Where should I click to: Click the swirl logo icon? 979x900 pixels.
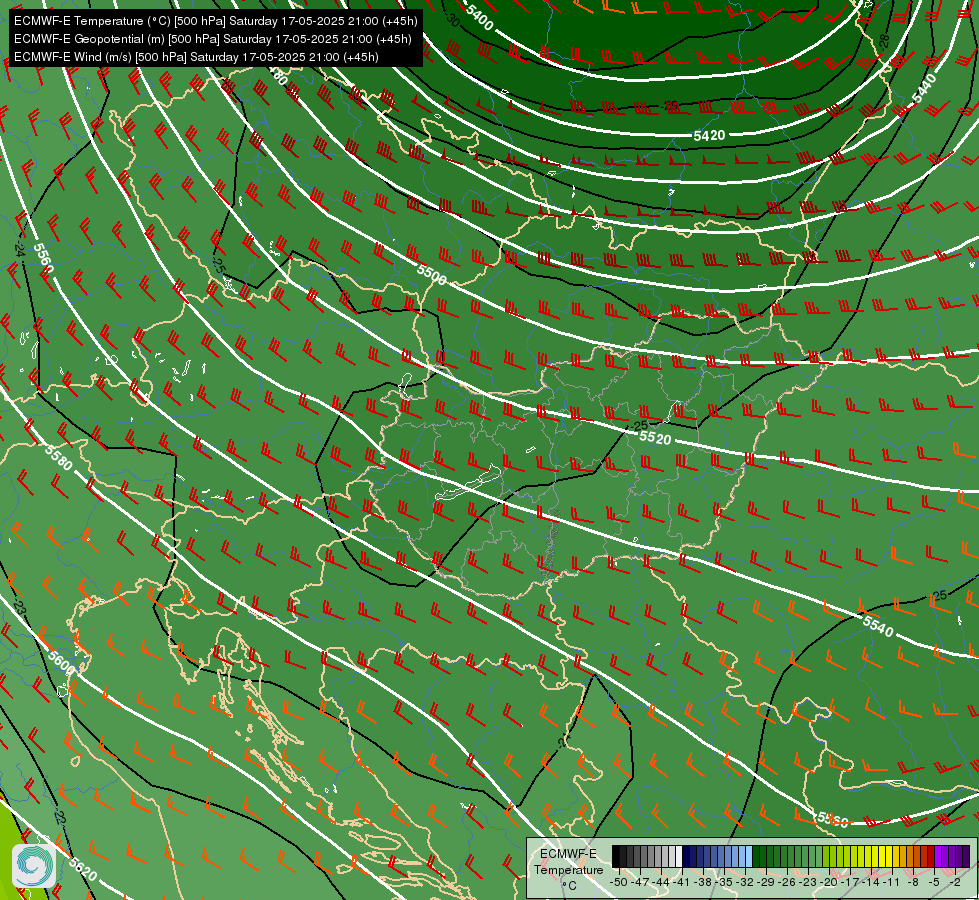click(34, 866)
